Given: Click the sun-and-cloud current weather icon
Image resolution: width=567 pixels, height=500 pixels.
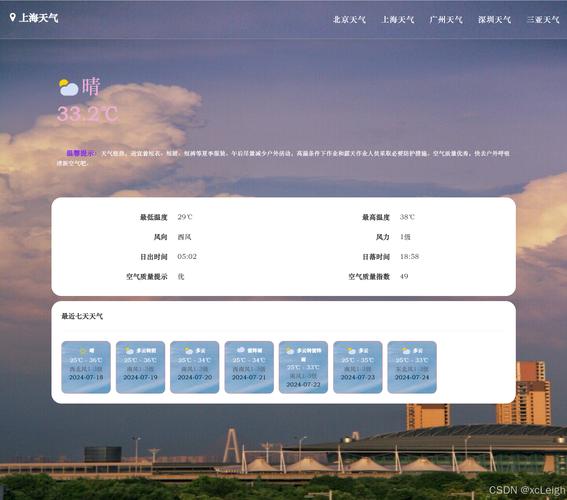Looking at the screenshot, I should pos(68,87).
